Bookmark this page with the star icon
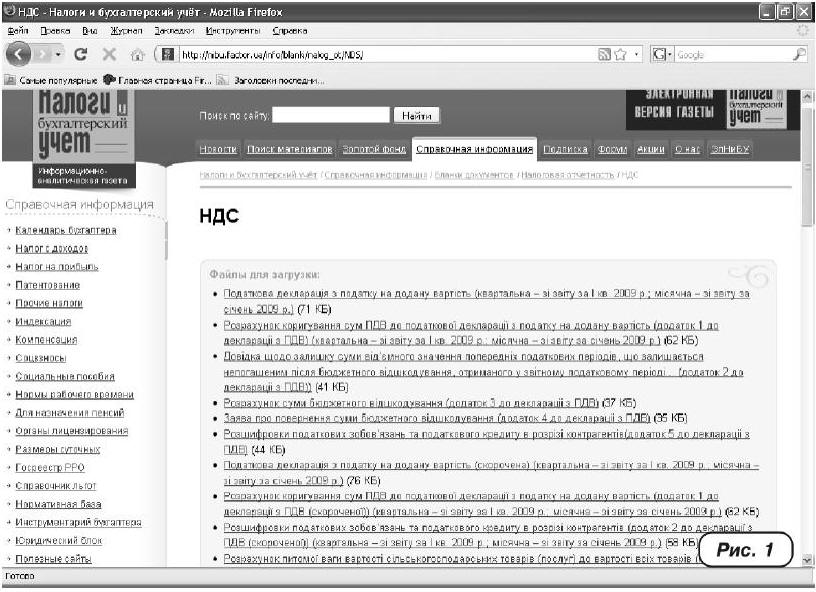816x592 pixels. pos(622,54)
